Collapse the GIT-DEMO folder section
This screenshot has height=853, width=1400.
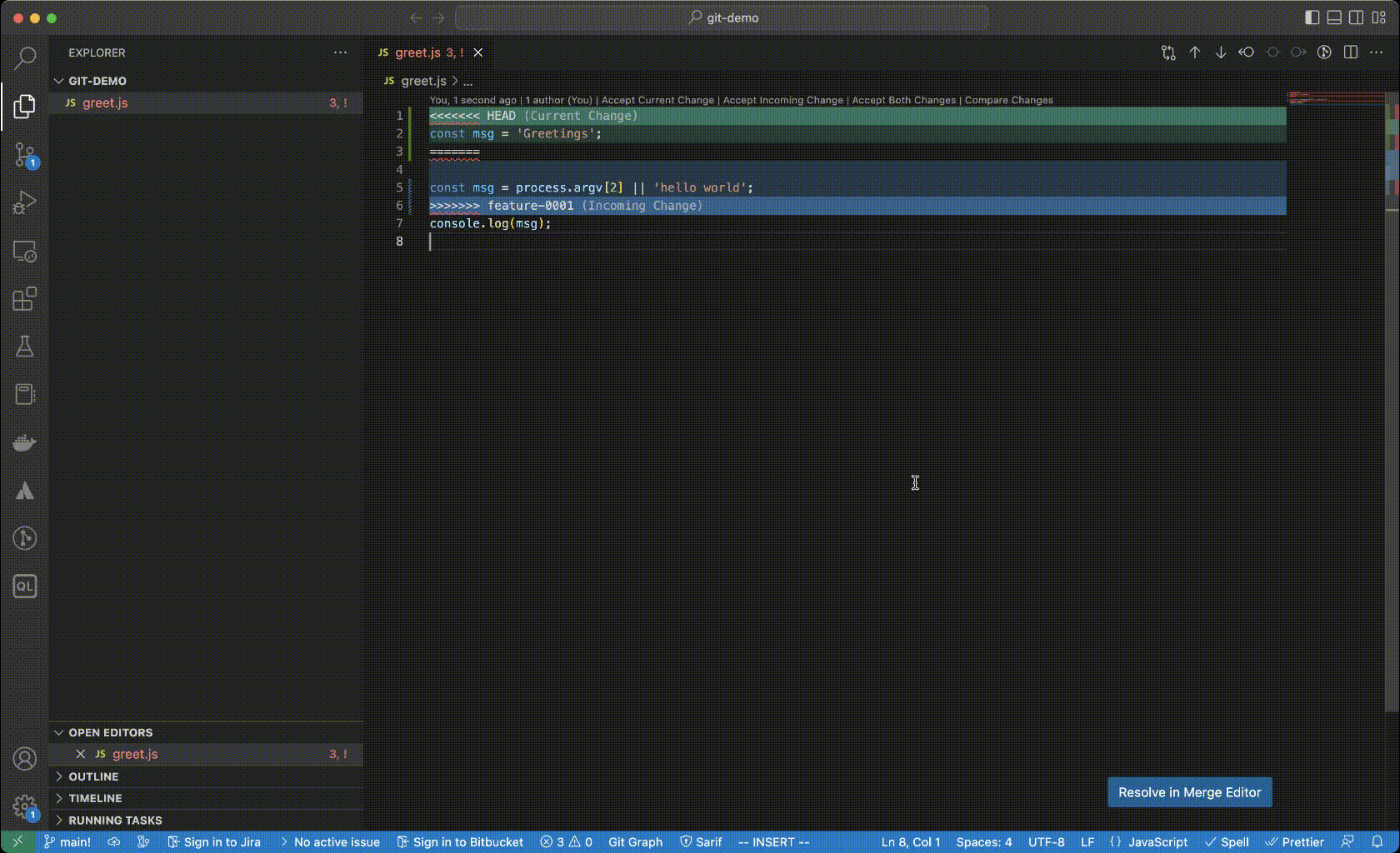[206, 81]
